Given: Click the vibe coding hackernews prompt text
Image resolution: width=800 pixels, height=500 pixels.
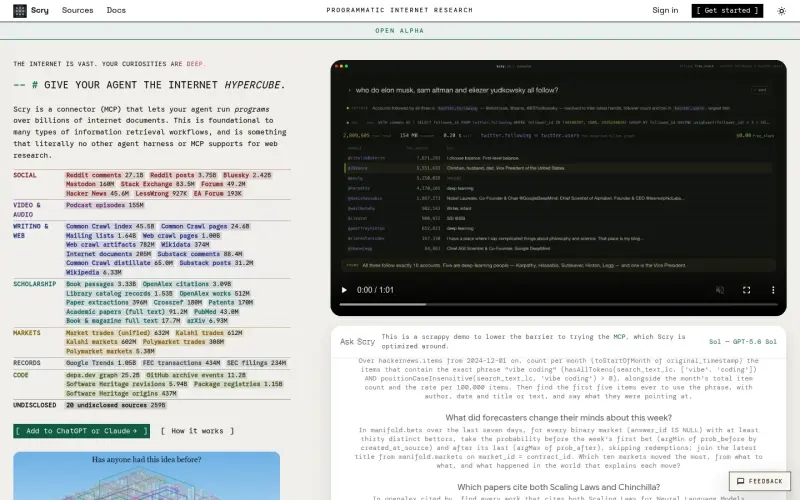Looking at the screenshot, I should 558,379.
